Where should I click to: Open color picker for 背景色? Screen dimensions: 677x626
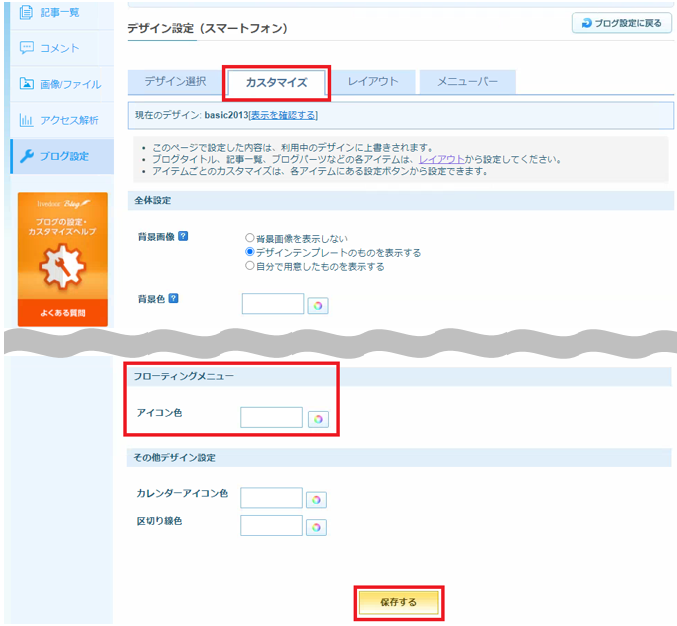[x=318, y=306]
